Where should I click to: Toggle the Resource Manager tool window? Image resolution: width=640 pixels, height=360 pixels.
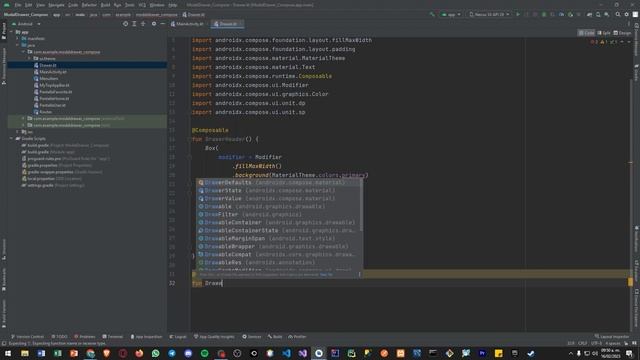[x=4, y=66]
